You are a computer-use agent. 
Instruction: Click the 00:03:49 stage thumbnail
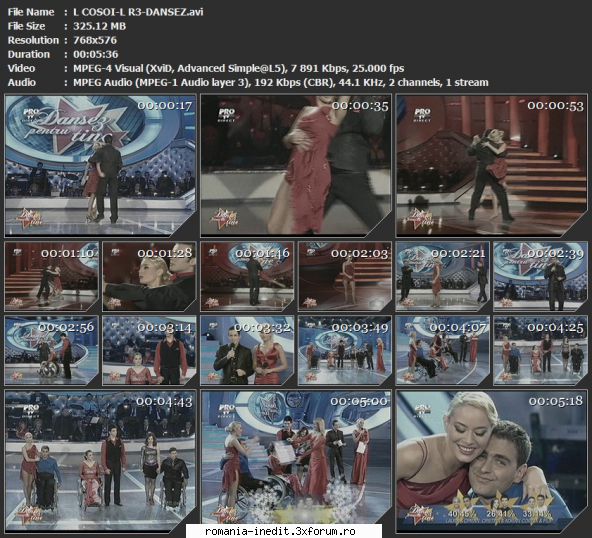[345, 351]
